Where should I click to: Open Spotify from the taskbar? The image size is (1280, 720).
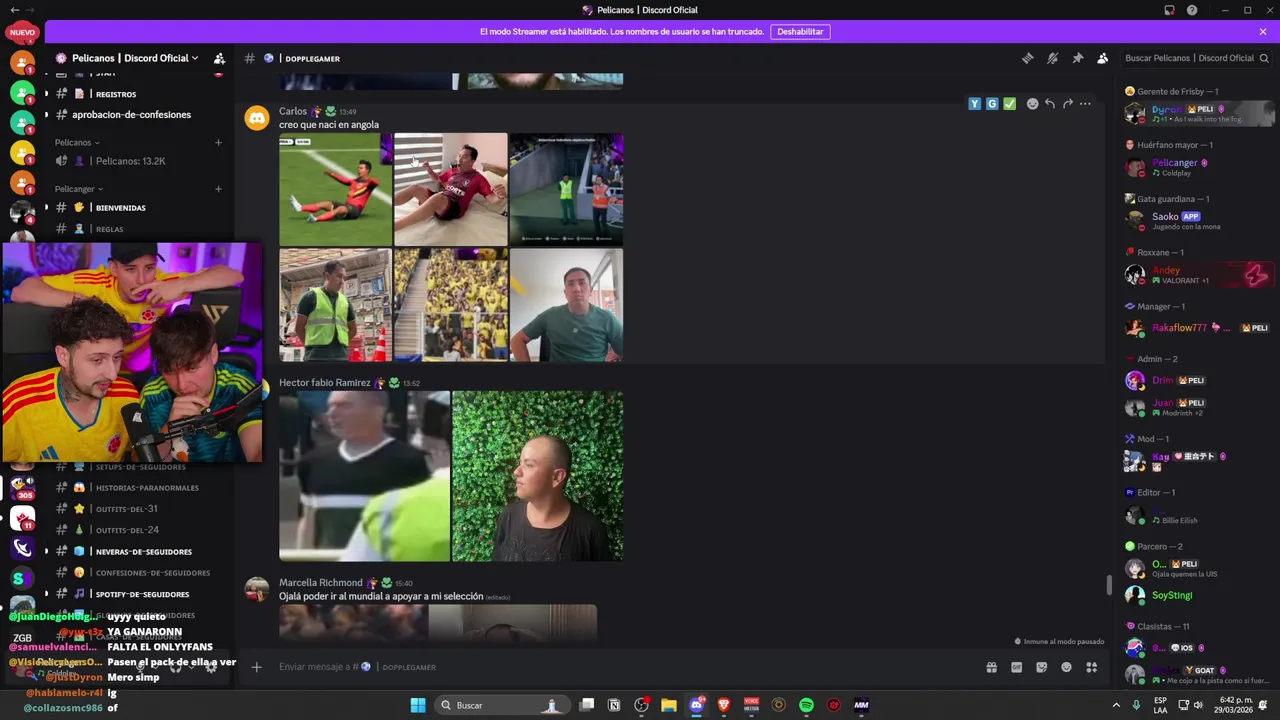(806, 705)
